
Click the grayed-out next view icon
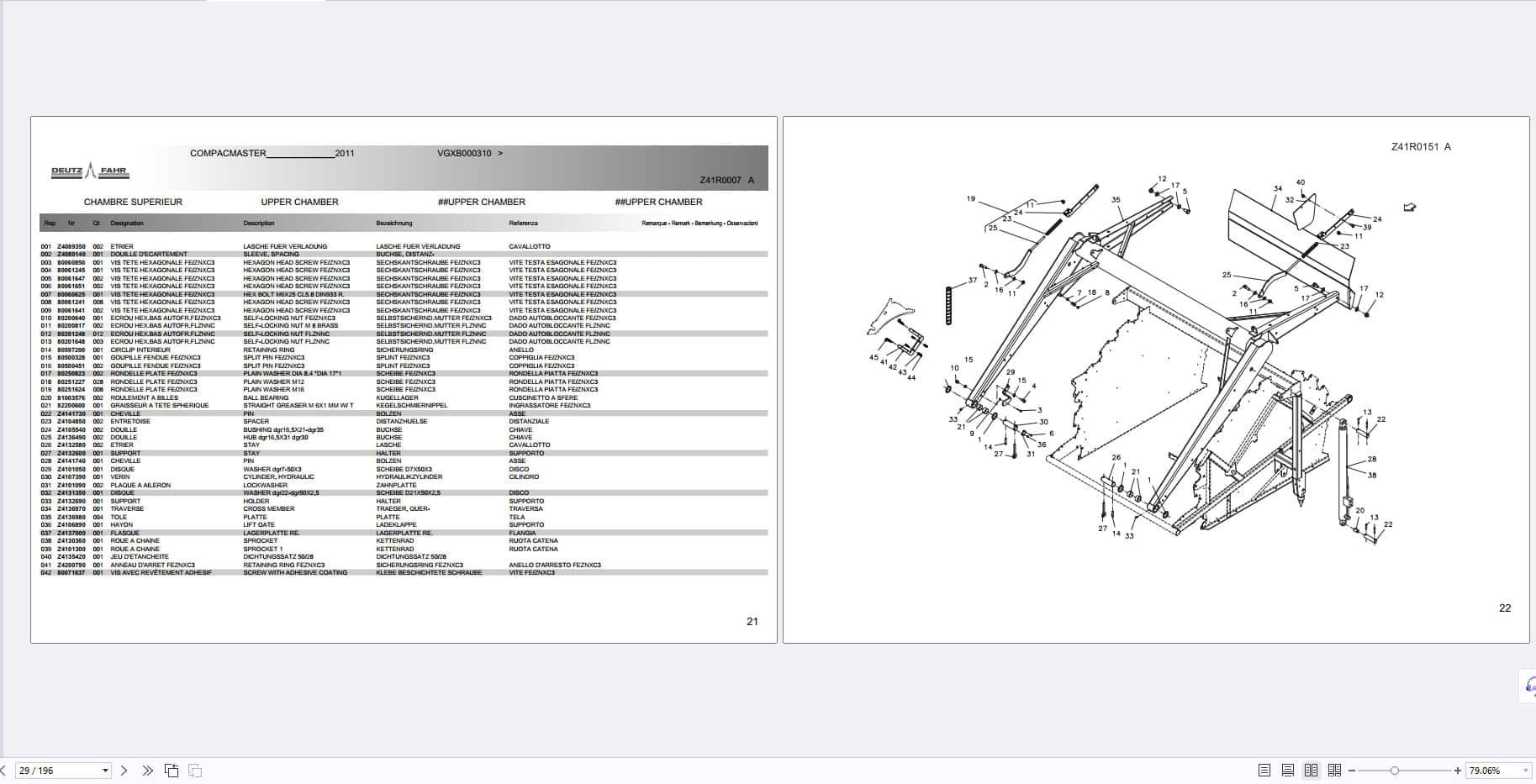195,771
